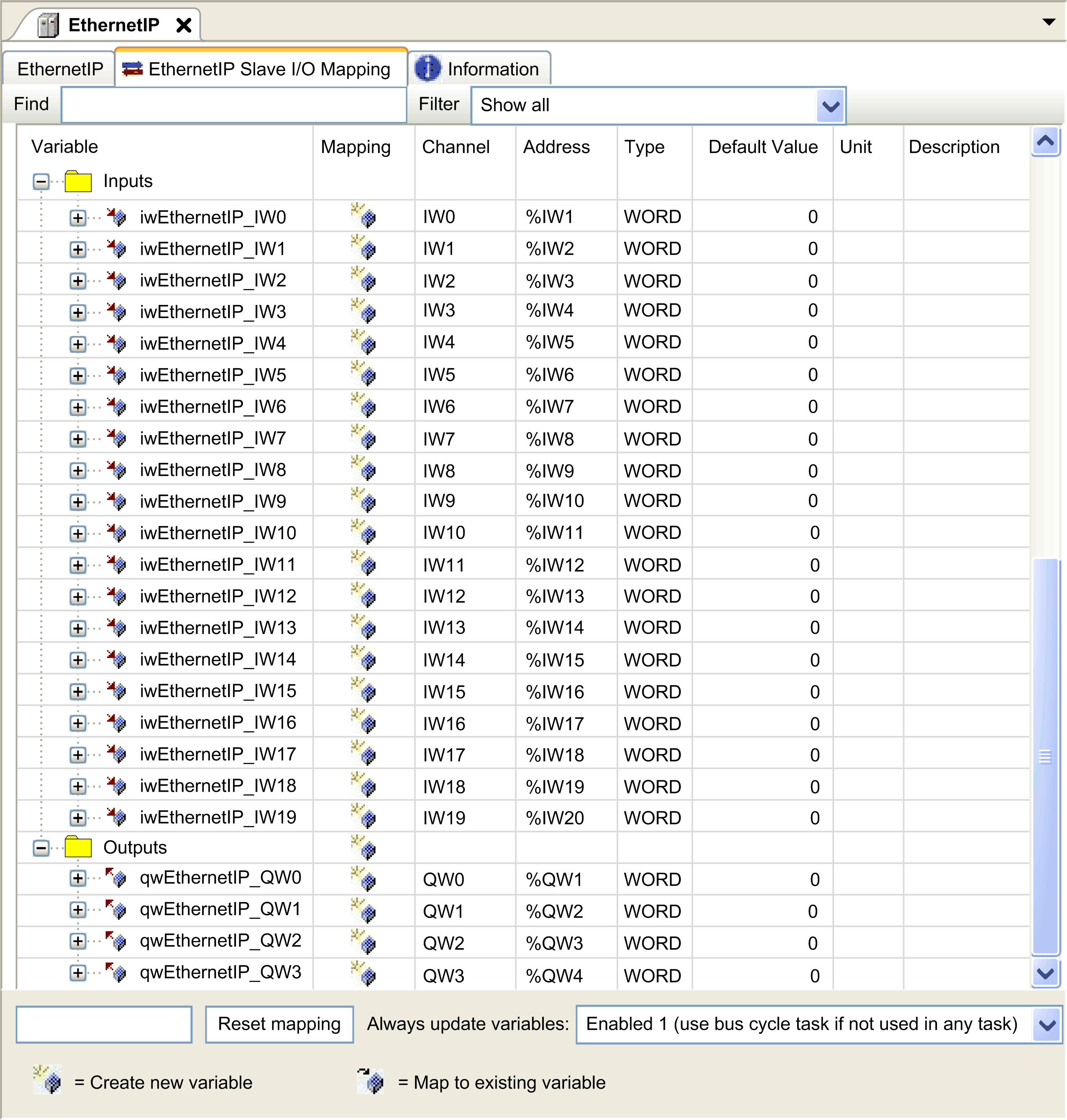Click the create-new-variable icon for iwEthernetIP_IW19
Screen dimensions: 1067x1120
click(364, 817)
